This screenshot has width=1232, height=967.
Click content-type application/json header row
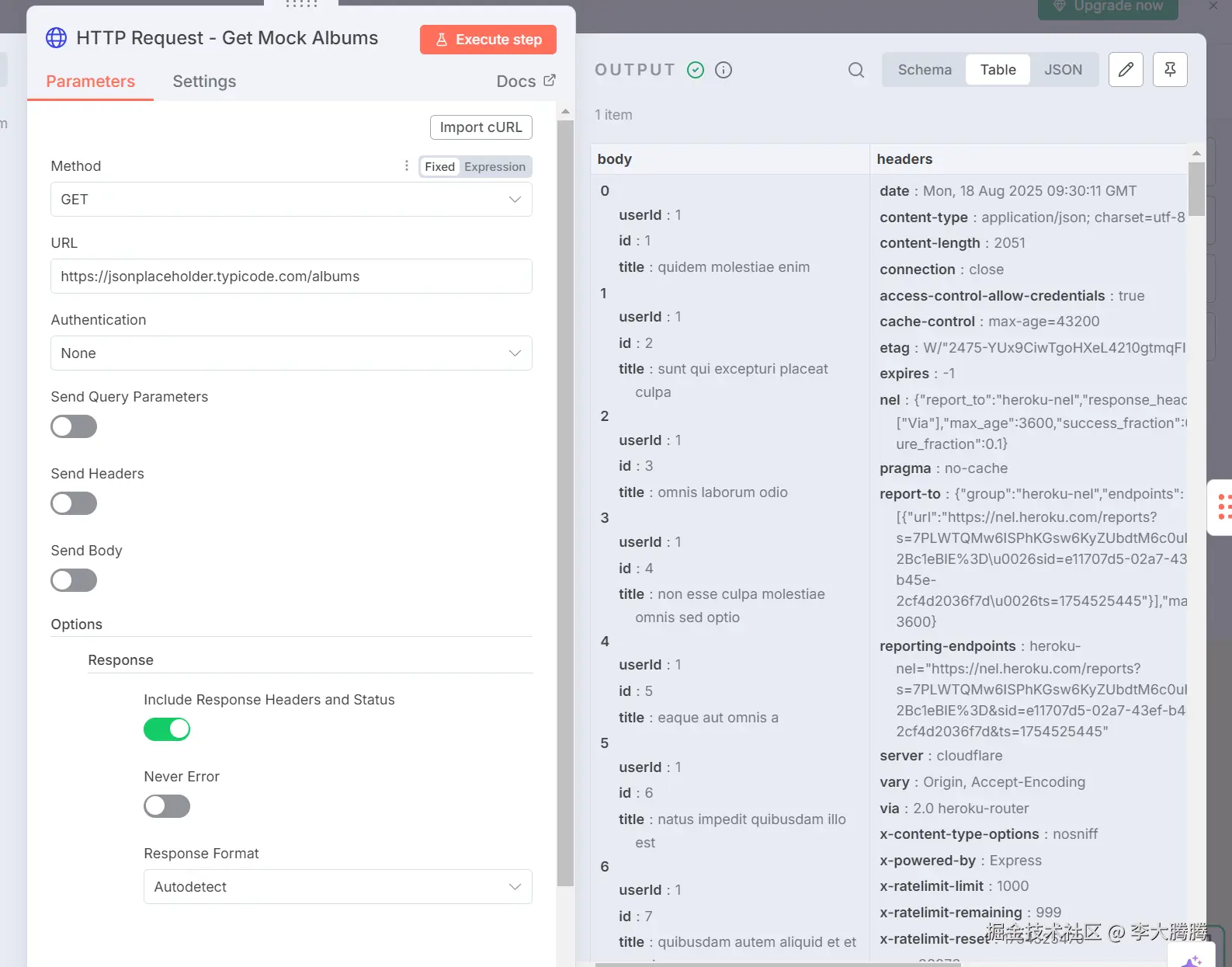point(1032,217)
